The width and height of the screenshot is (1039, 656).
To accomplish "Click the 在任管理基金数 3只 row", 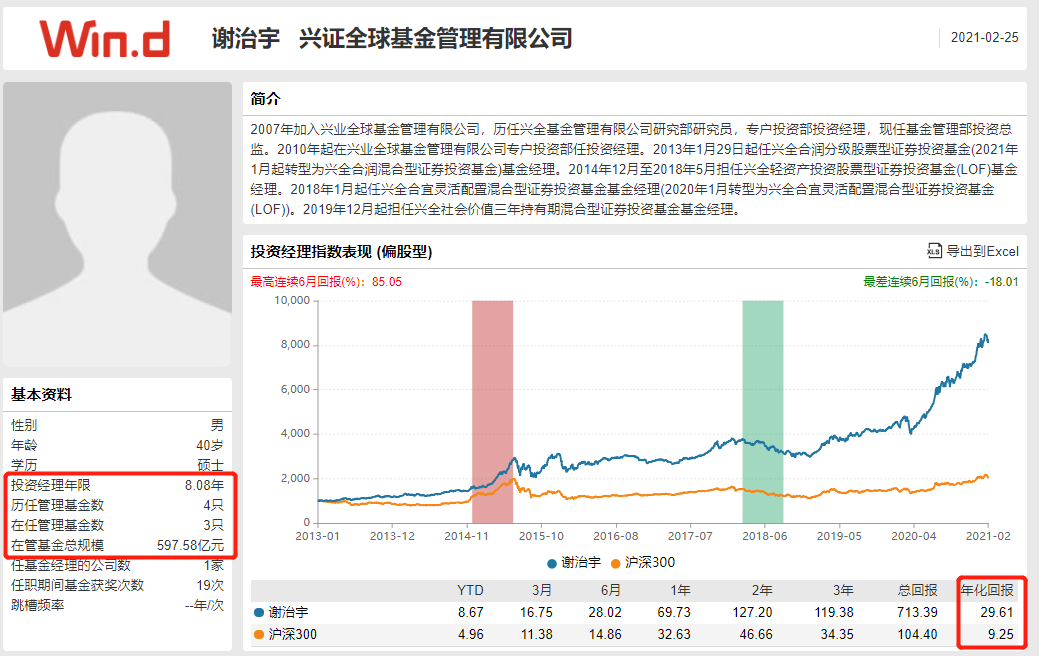I will [117, 525].
